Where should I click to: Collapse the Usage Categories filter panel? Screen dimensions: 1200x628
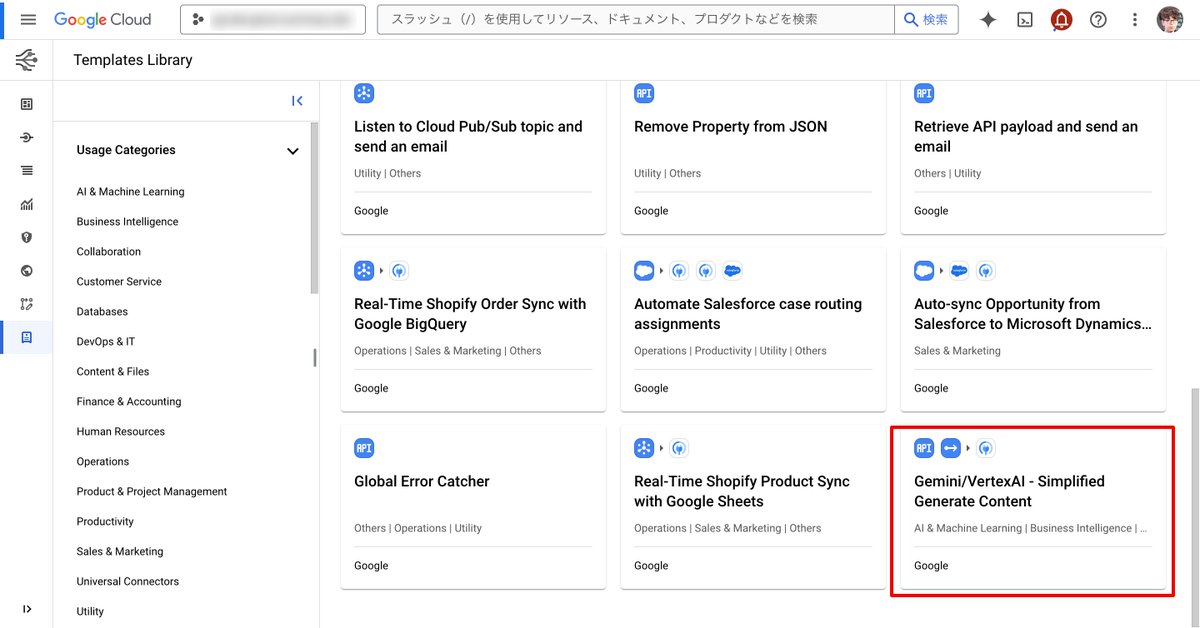click(297, 100)
